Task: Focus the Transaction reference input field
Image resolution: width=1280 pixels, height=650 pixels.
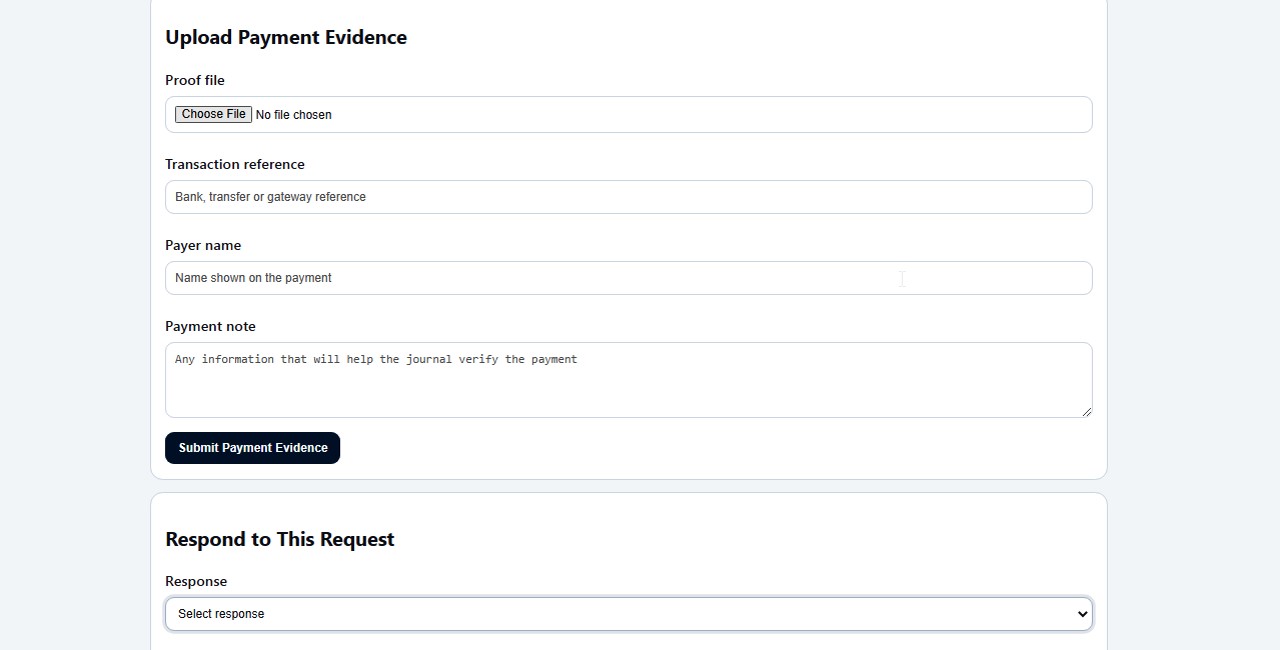Action: point(628,197)
